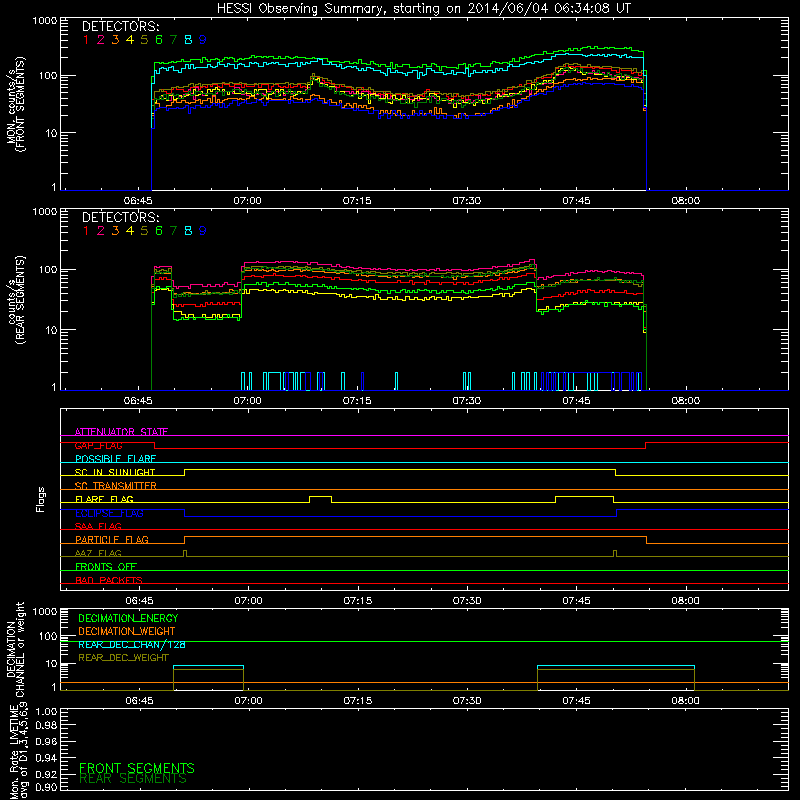Click the 0.92 value on livetime axis

pyautogui.click(x=46, y=774)
